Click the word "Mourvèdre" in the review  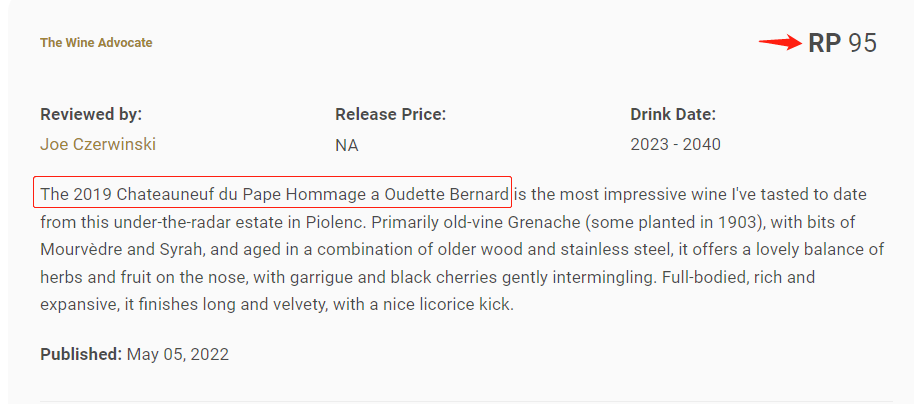[85, 248]
